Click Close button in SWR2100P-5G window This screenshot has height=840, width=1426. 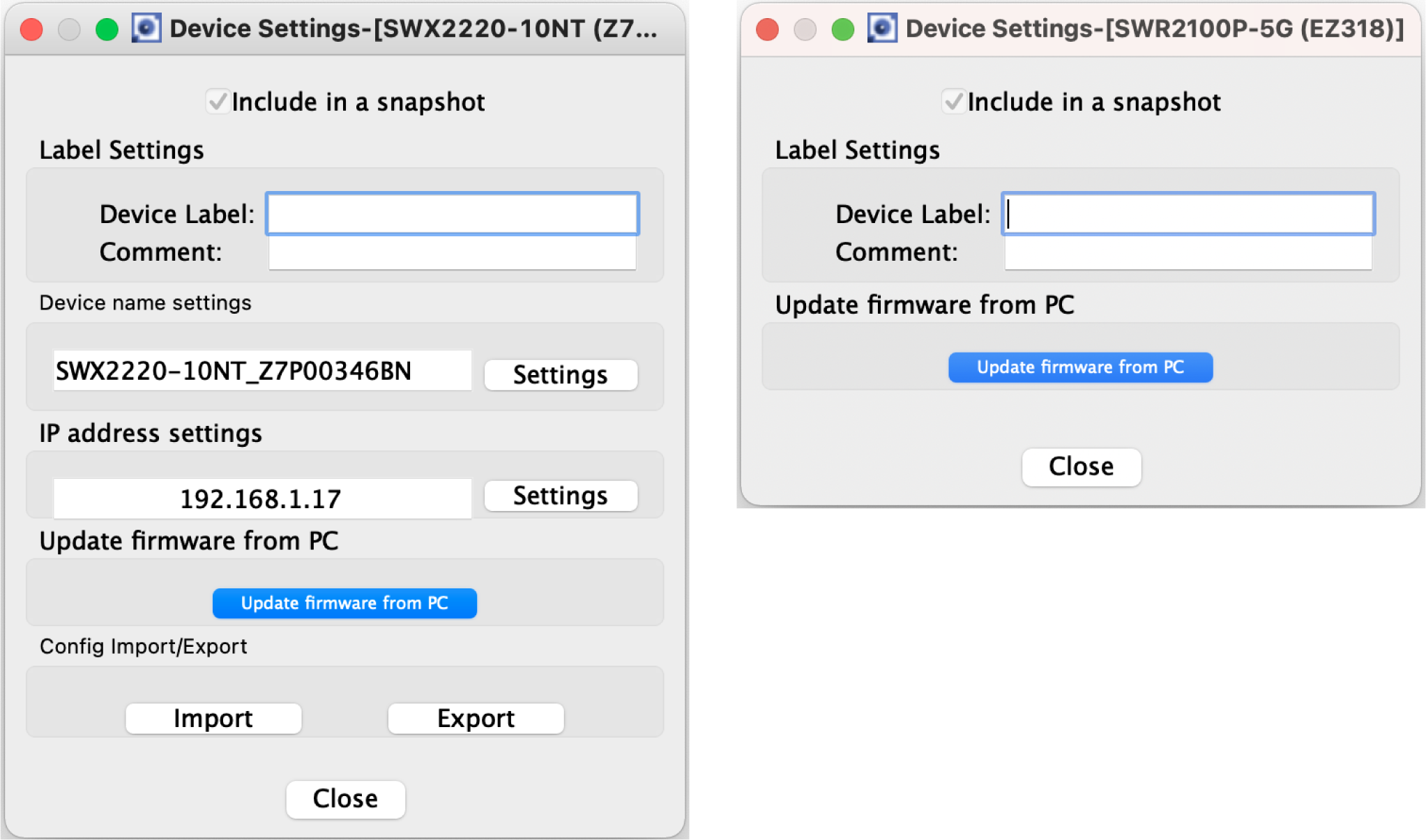click(1082, 466)
